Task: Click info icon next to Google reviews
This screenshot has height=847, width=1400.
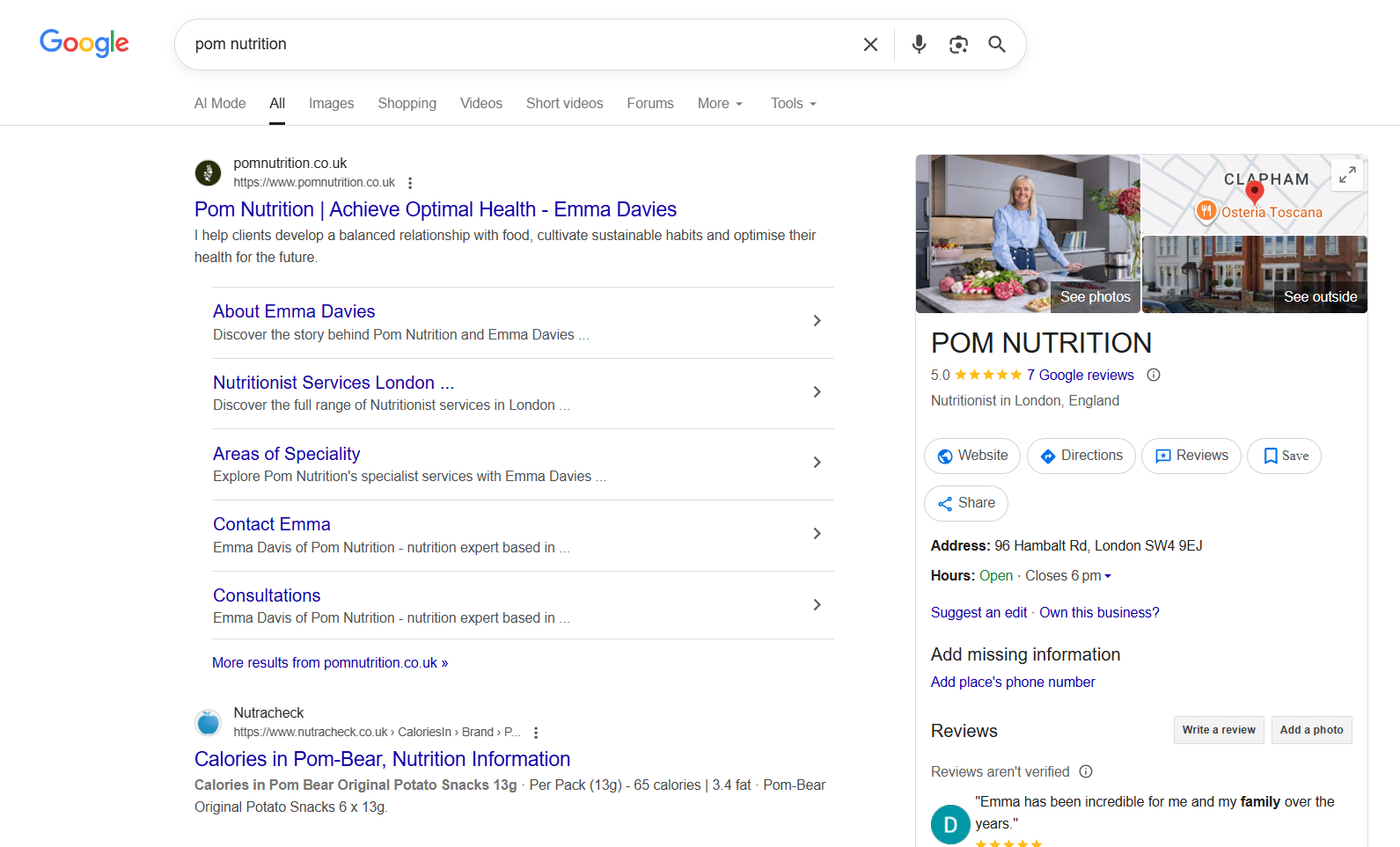Action: coord(1154,375)
